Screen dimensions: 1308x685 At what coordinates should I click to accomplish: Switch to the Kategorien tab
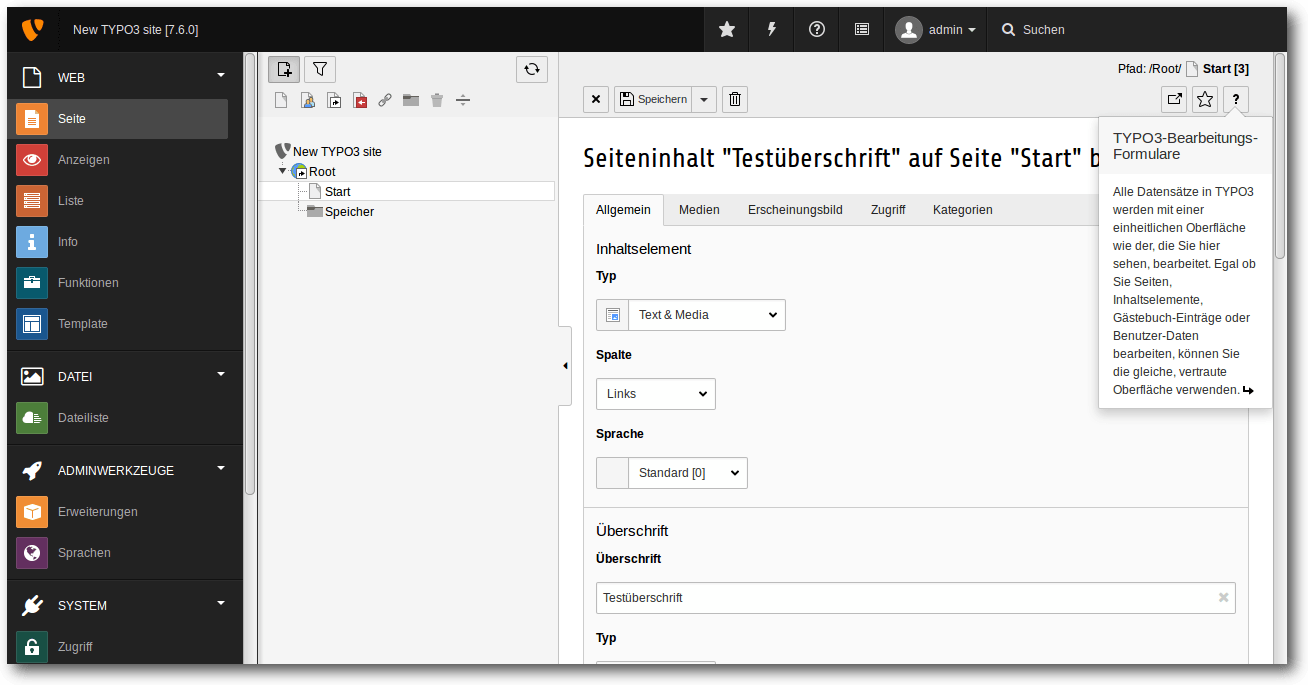click(x=963, y=210)
